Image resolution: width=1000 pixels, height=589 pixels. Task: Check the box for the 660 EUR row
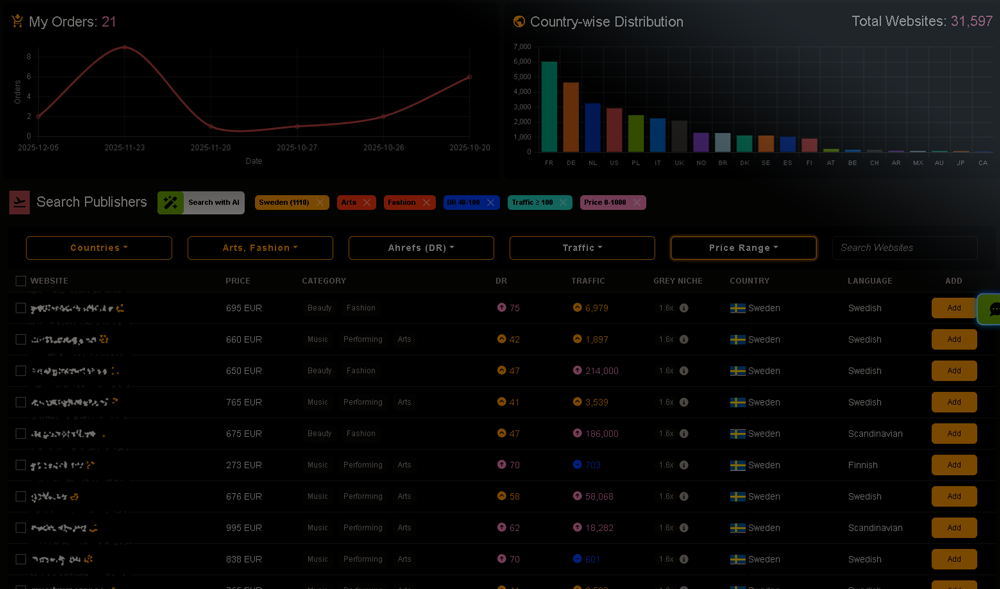[21, 340]
